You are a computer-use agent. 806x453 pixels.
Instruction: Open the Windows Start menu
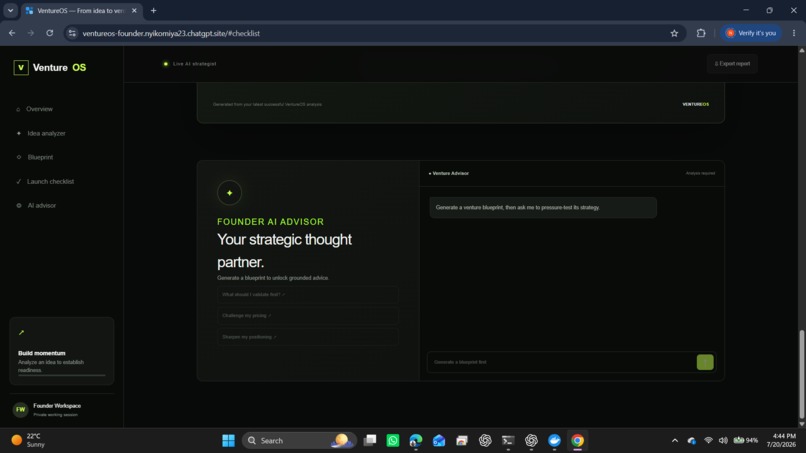tap(228, 441)
